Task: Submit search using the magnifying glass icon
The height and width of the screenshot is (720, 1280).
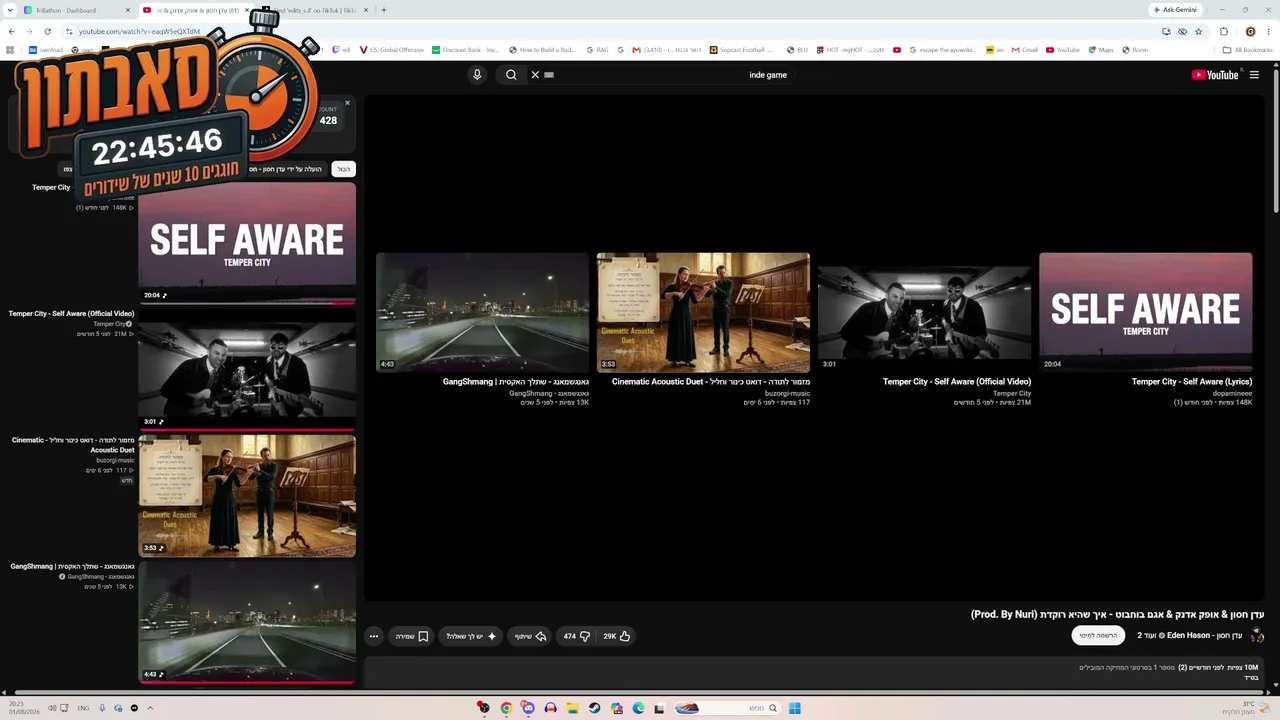Action: (x=511, y=75)
